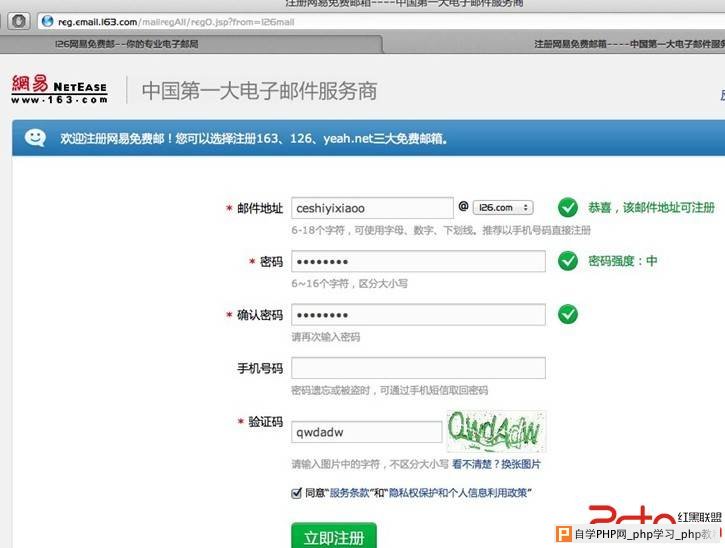Open the 服务条款 link
The width and height of the screenshot is (725, 548).
tap(349, 493)
